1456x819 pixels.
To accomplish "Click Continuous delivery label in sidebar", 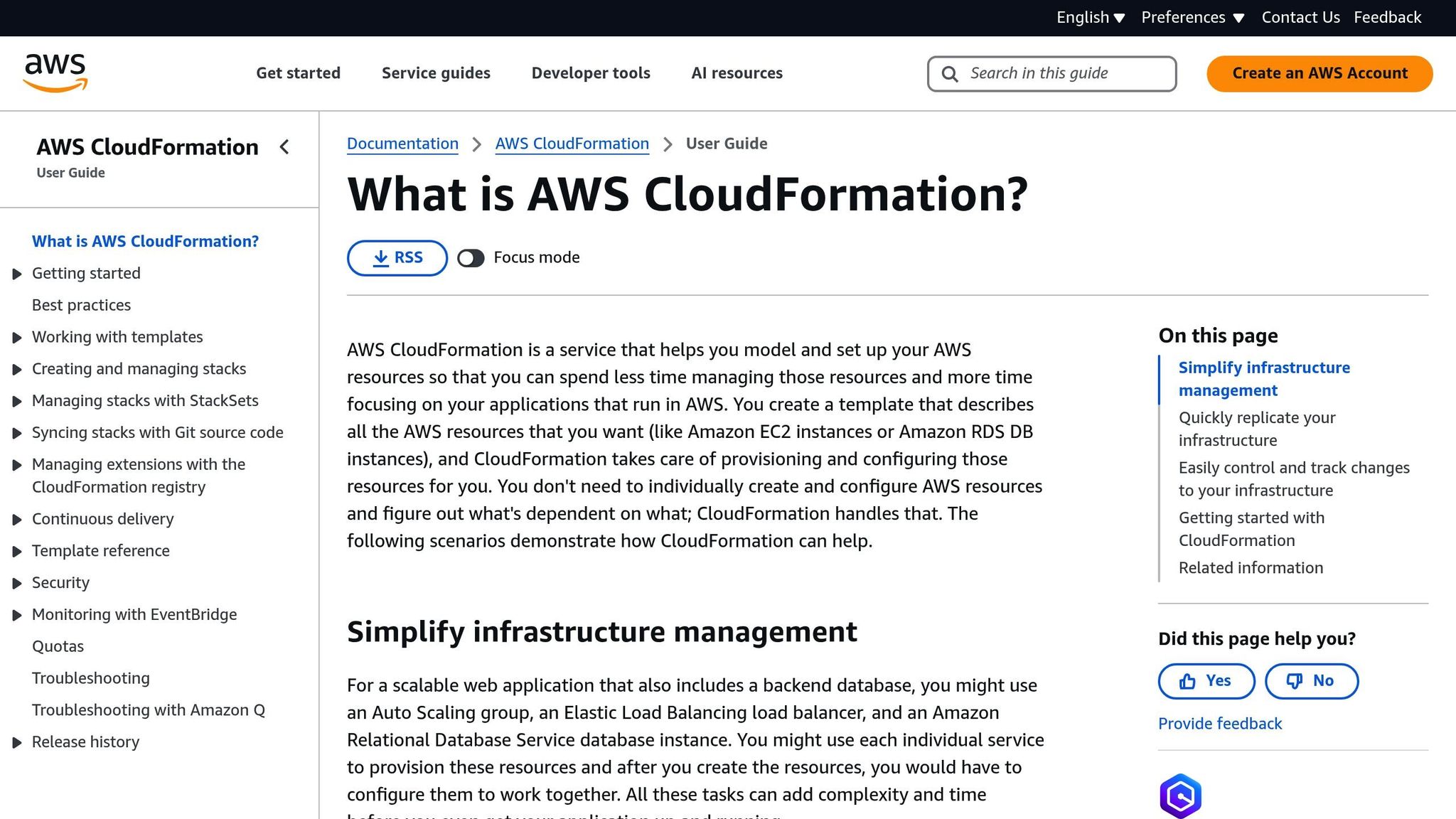I will coord(102,519).
